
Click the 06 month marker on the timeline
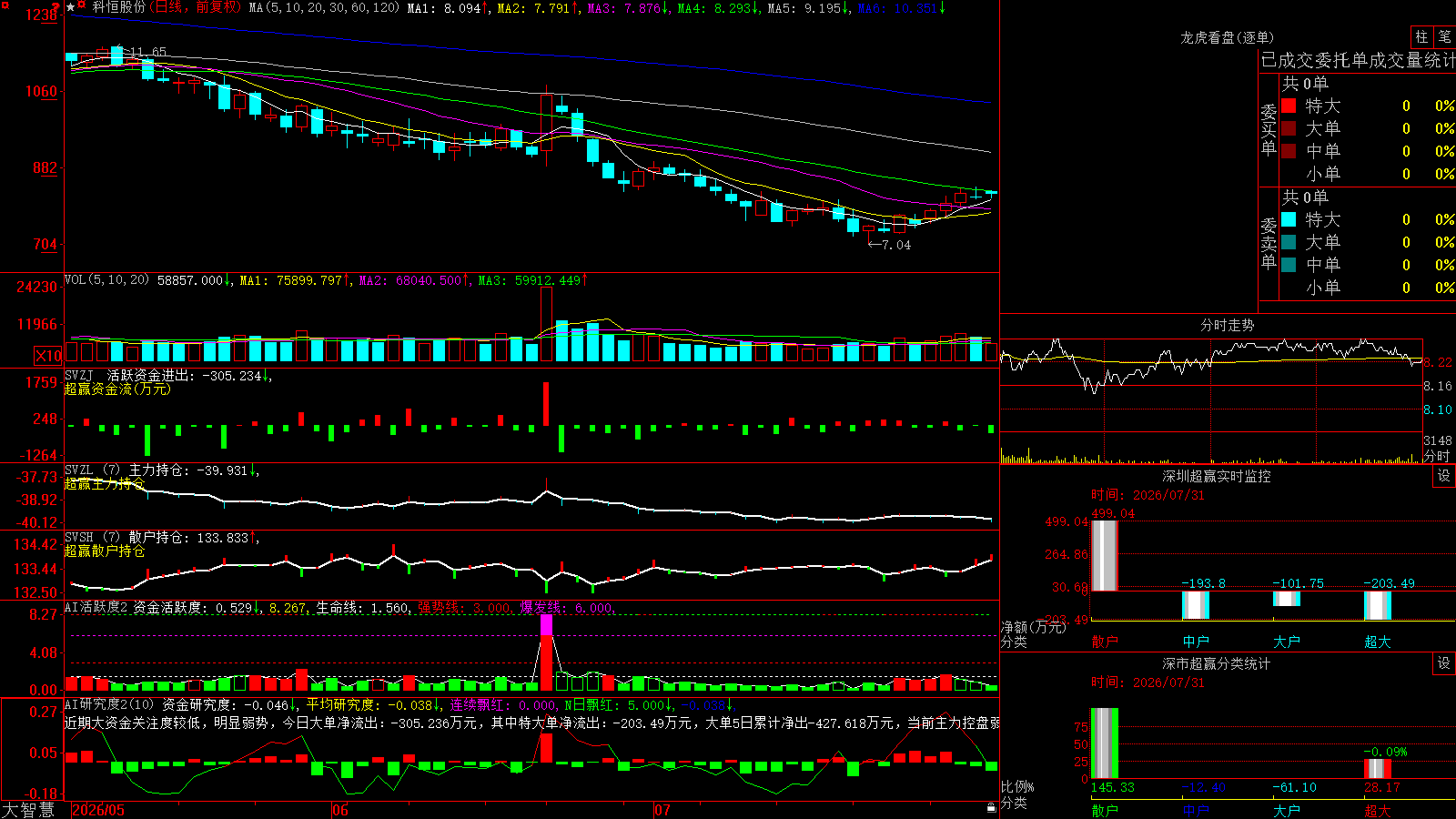pos(339,810)
